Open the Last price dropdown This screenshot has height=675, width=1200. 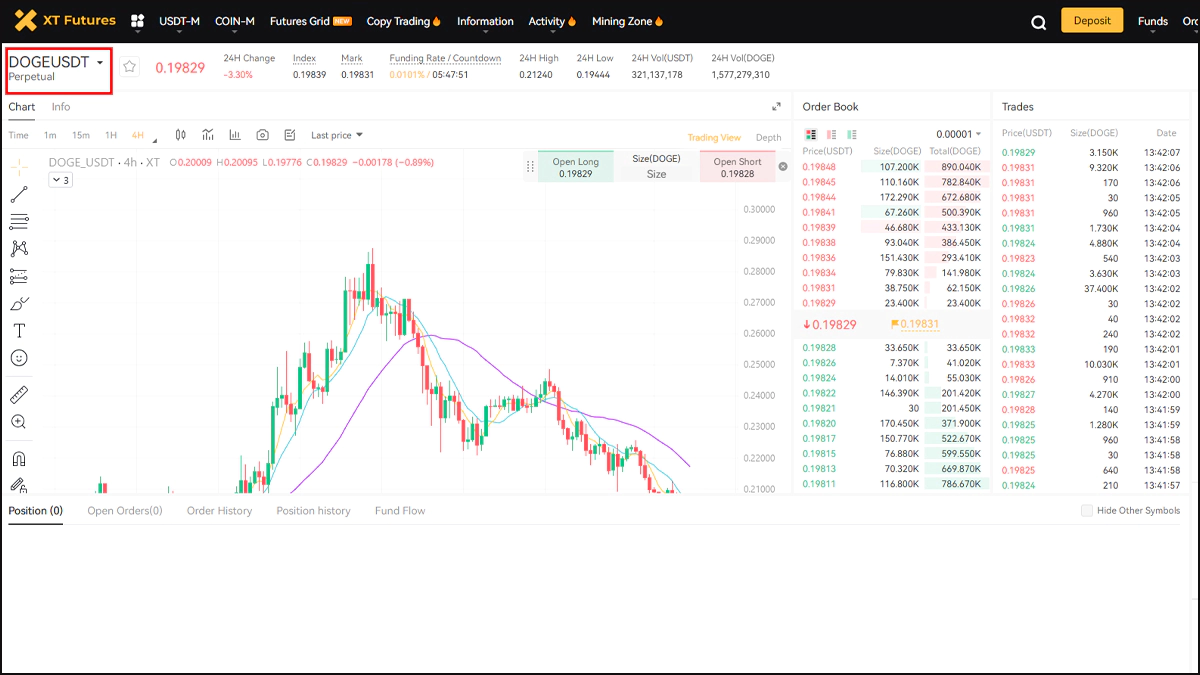coord(337,135)
